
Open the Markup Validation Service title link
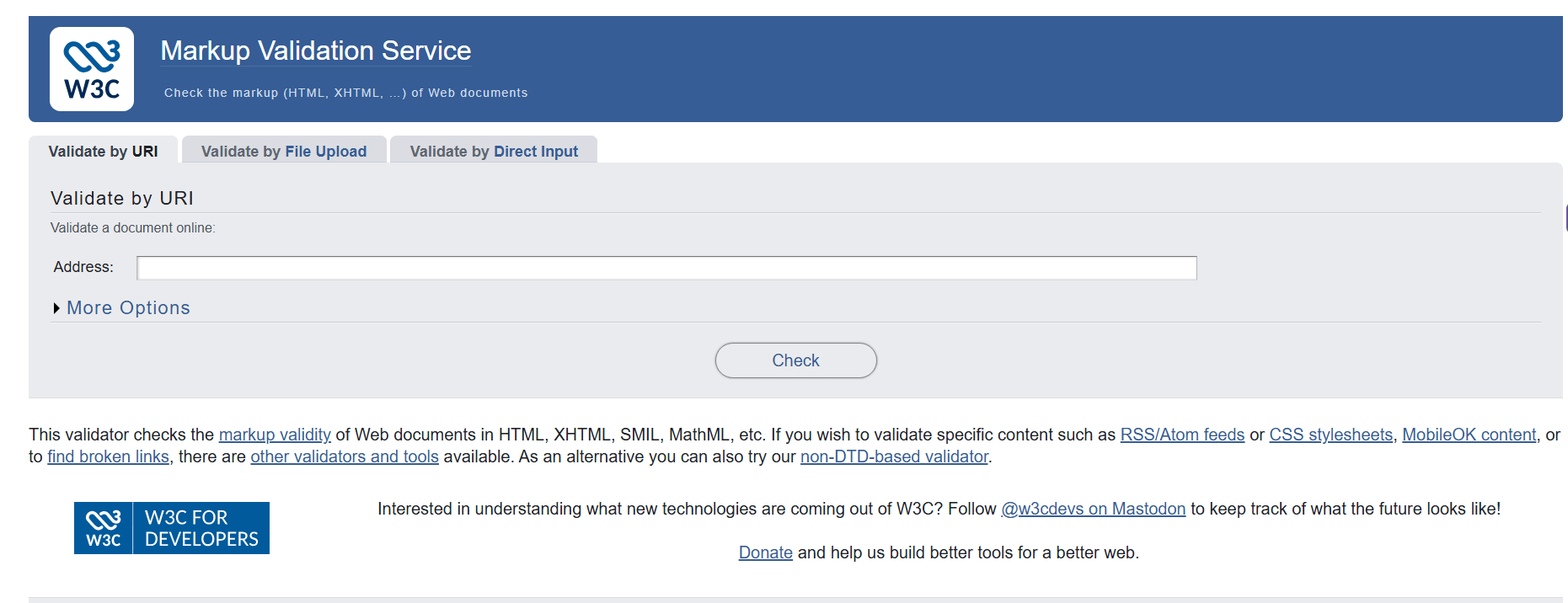(x=316, y=51)
